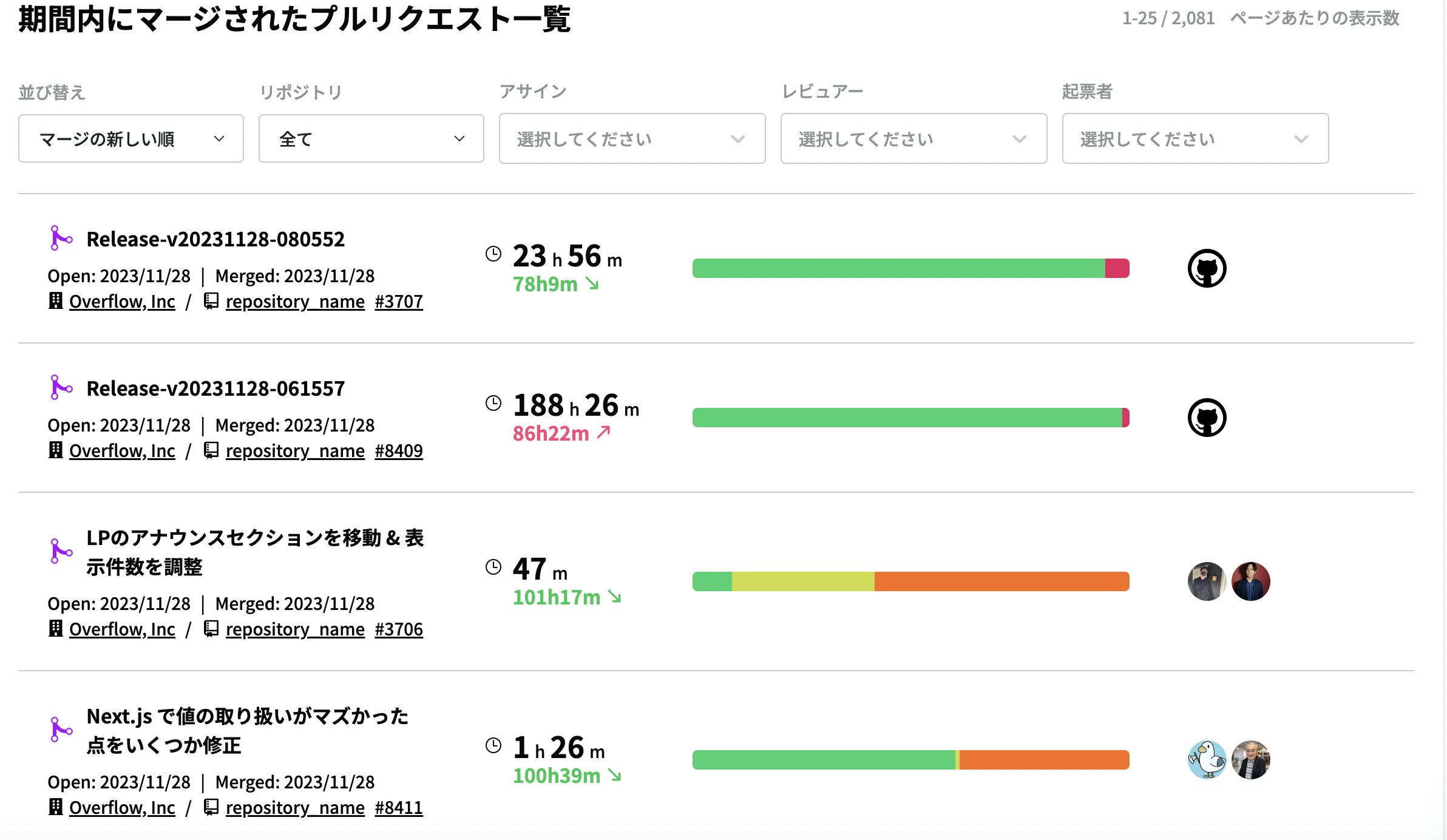Click red segment of 23h56m progress bar
The image size is (1447, 840).
(x=1117, y=268)
